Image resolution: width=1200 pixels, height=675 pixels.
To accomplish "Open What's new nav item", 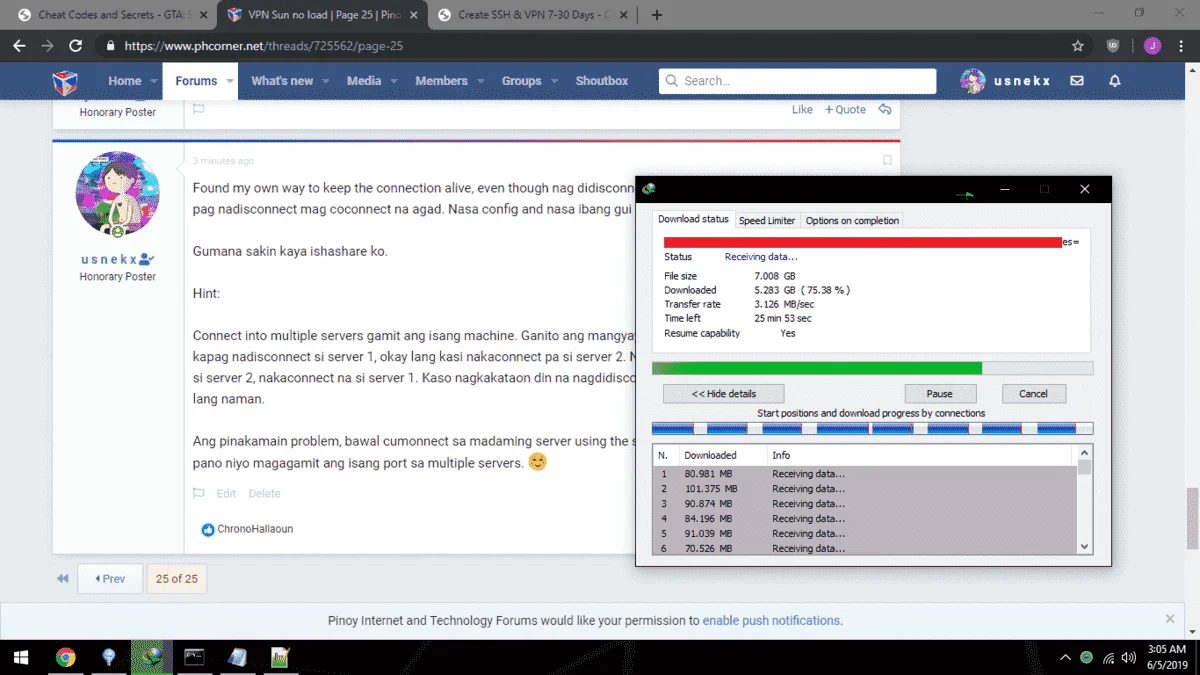I will click(x=282, y=81).
